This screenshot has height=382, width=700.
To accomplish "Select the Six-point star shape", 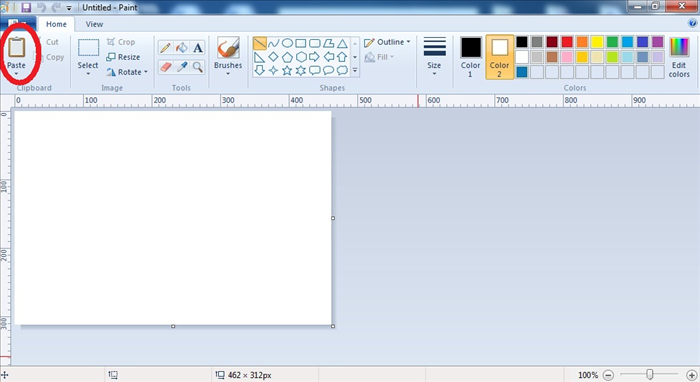I will (x=301, y=71).
